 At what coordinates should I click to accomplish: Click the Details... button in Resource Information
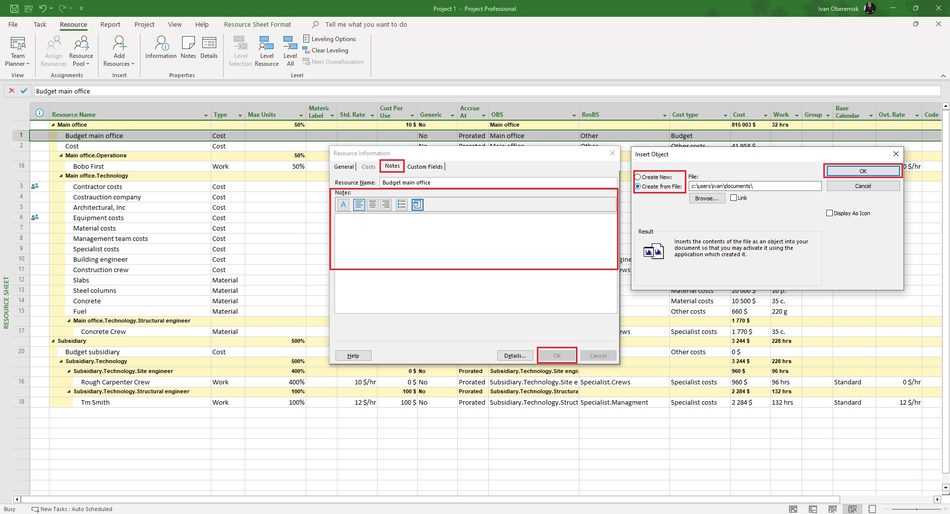pos(515,356)
